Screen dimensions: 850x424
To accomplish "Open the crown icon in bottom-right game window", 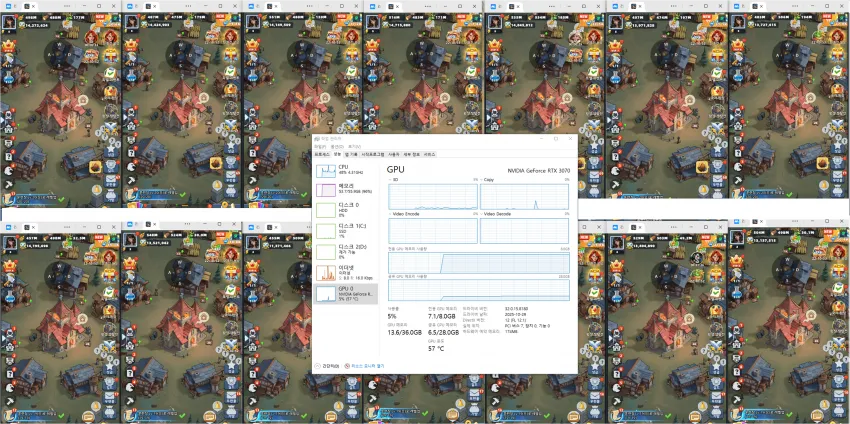I will tap(737, 261).
